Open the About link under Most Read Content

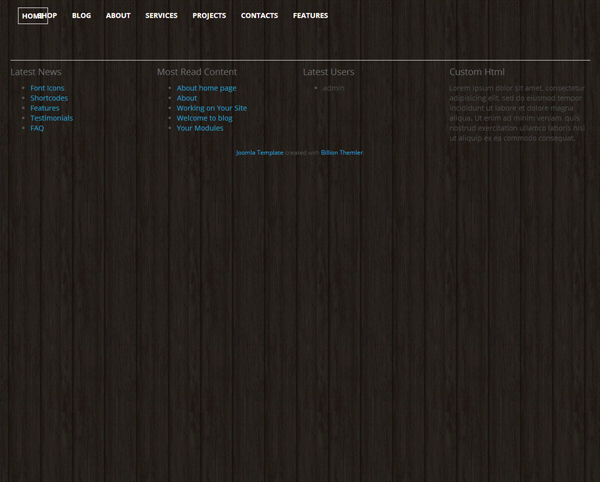click(x=187, y=98)
